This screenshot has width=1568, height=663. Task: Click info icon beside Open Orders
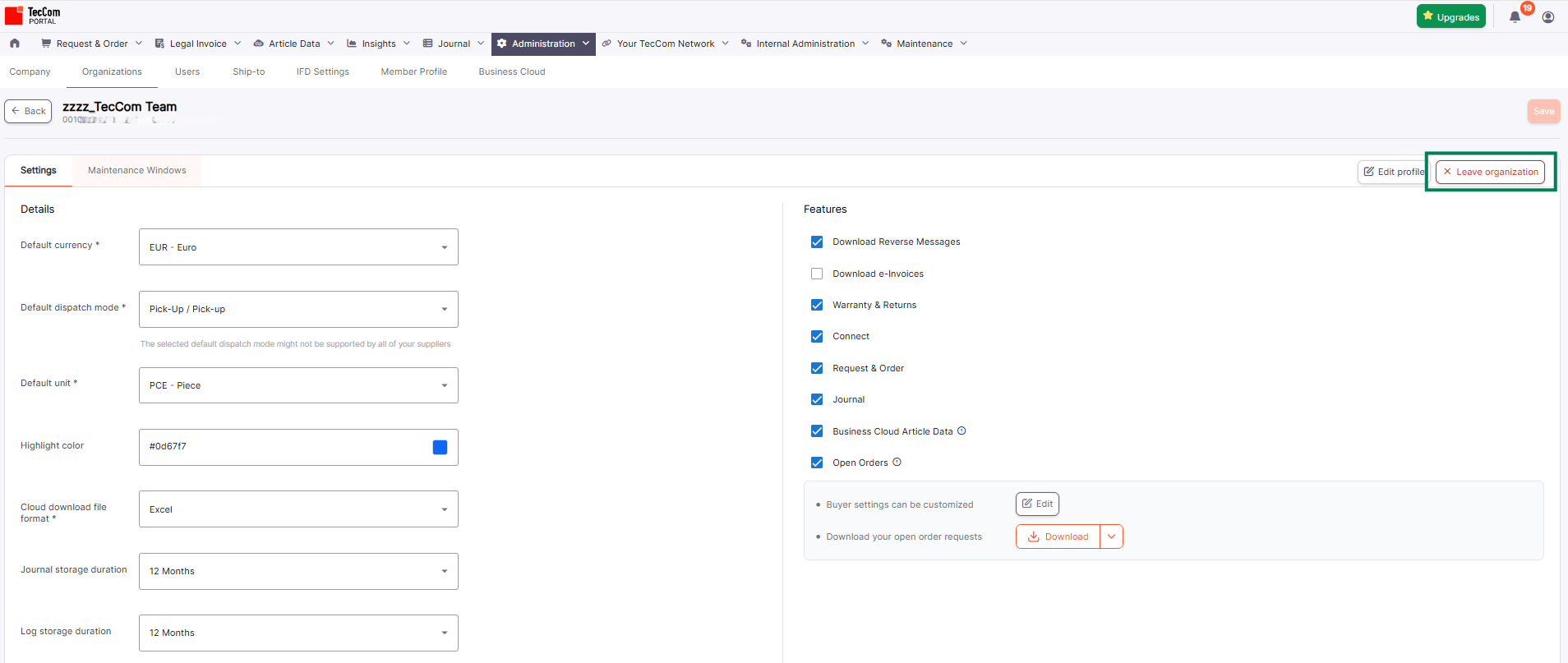897,462
